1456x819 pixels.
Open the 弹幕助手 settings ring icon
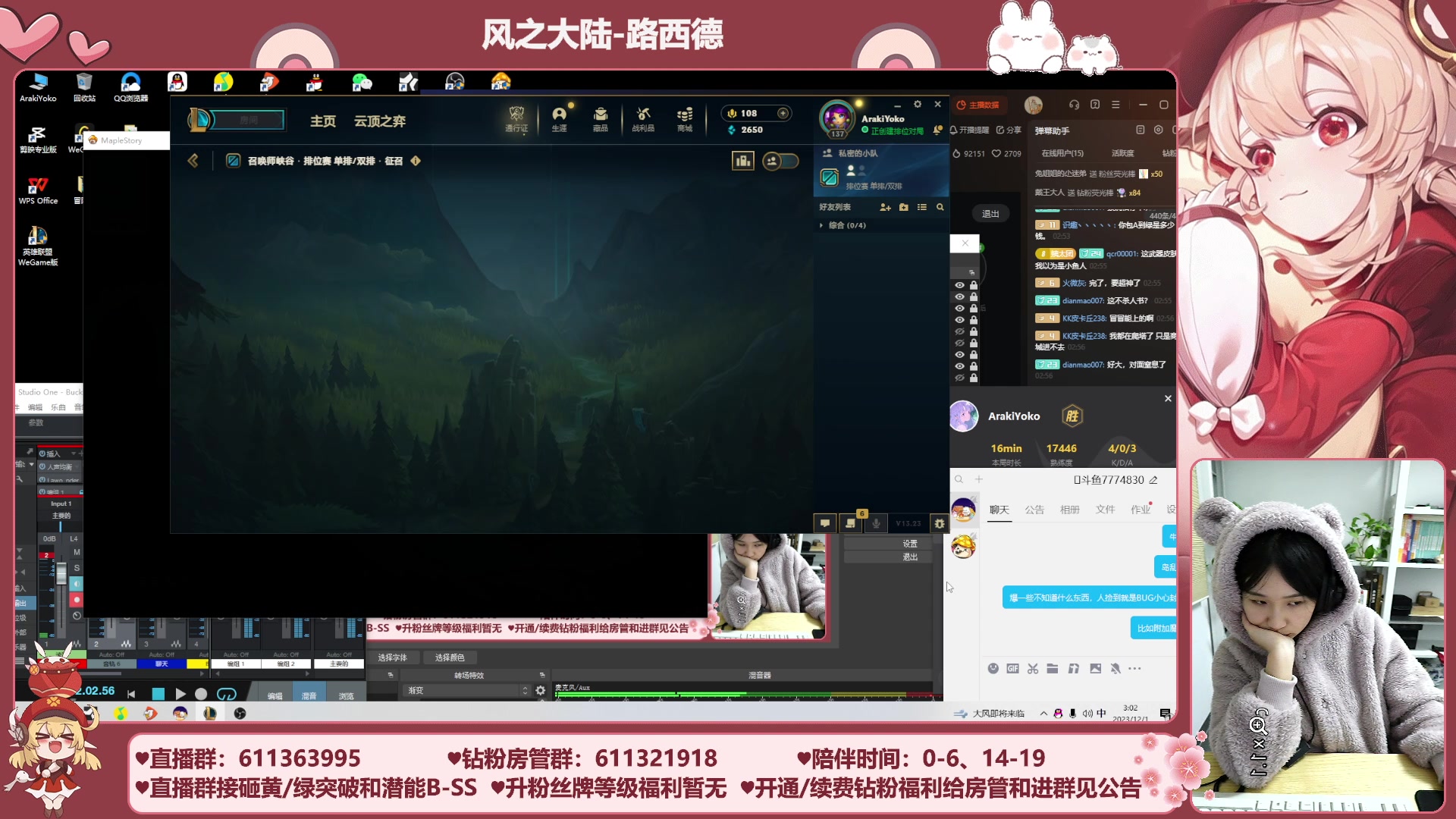pyautogui.click(x=1158, y=130)
